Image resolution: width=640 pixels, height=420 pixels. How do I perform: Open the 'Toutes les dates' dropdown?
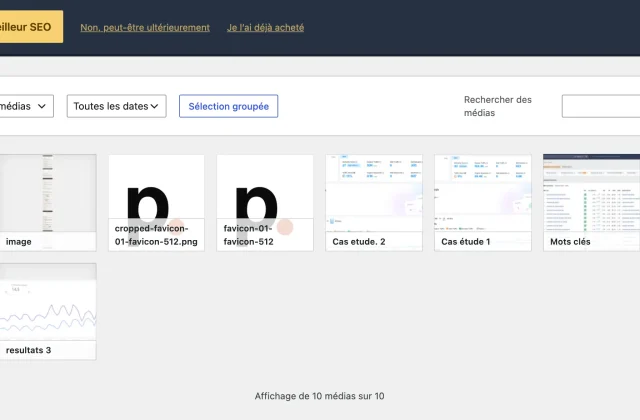116,106
